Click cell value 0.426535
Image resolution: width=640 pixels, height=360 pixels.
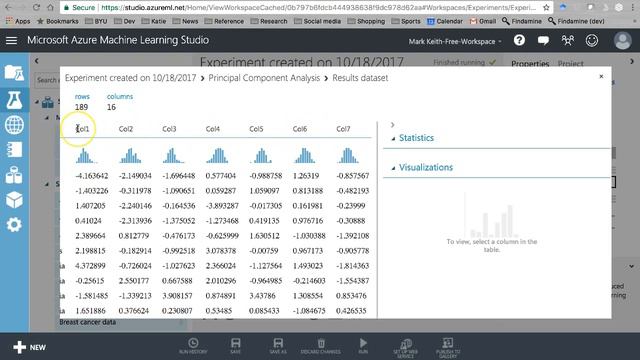pyautogui.click(x=351, y=311)
